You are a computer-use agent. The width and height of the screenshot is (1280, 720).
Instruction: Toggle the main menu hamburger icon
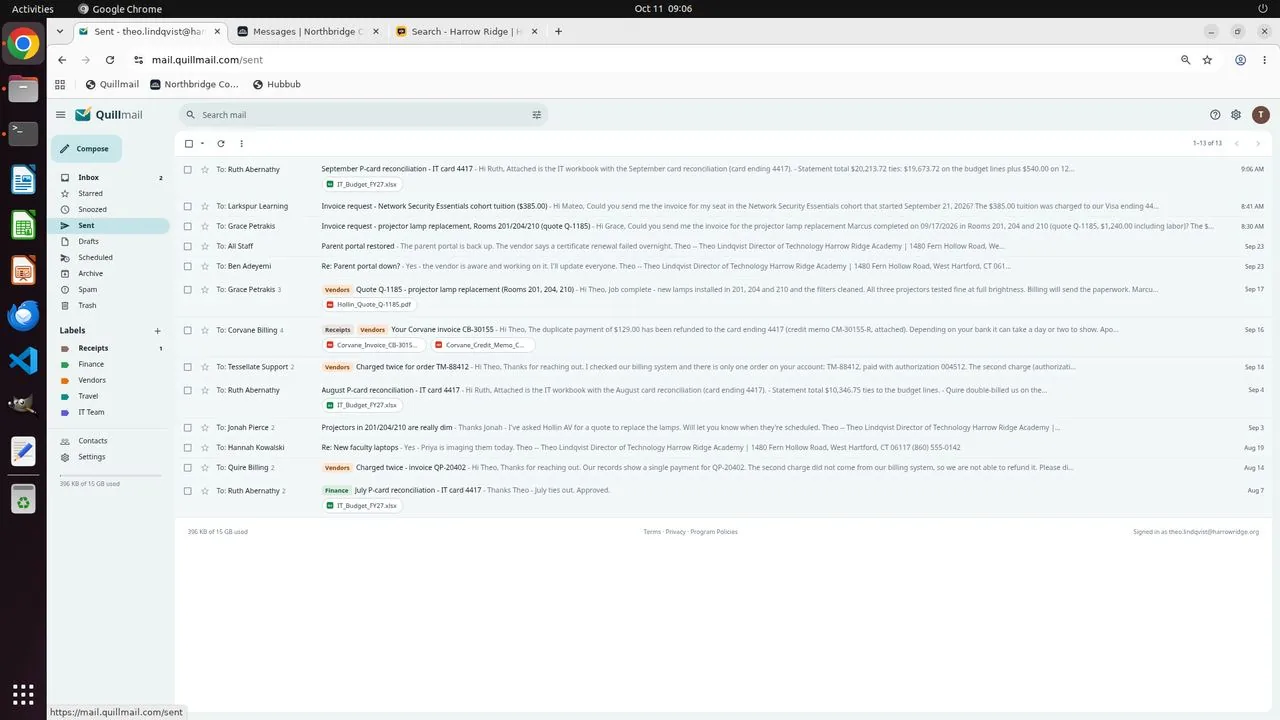tap(61, 115)
